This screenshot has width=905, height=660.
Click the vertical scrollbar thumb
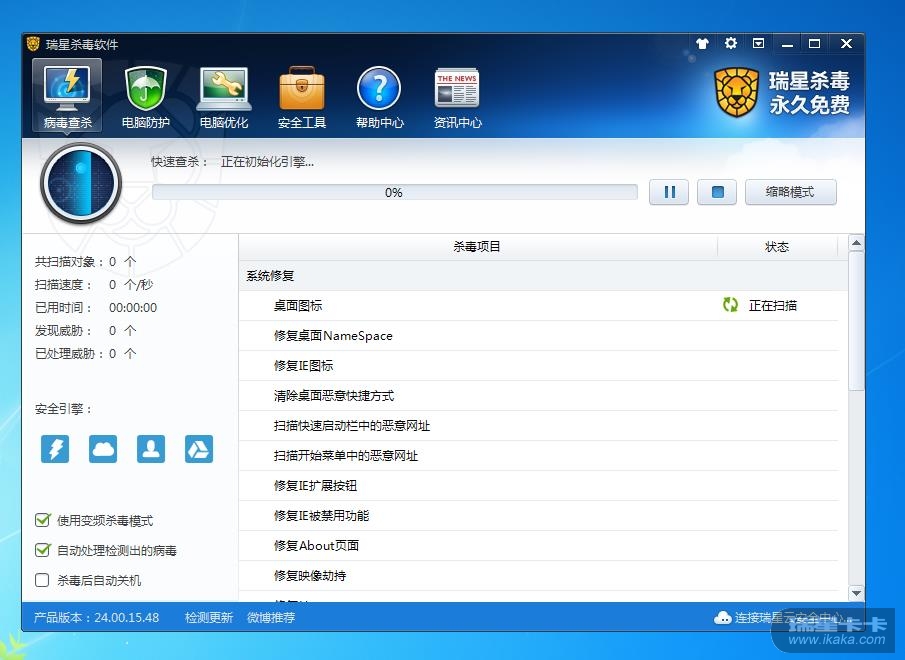[x=857, y=321]
